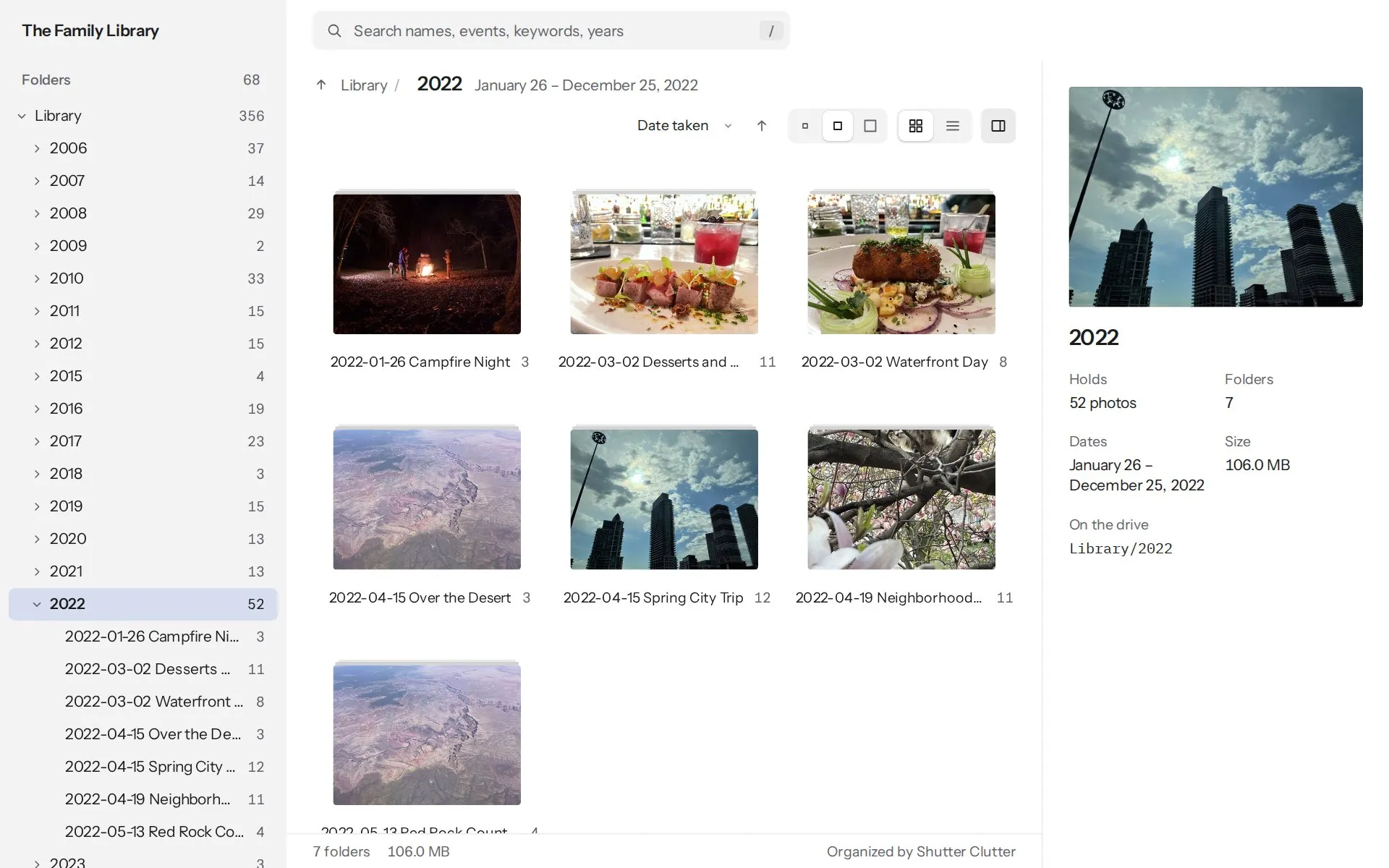Expand the 2010 folder chevron
Screen dimensions: 1389x868
[x=37, y=278]
